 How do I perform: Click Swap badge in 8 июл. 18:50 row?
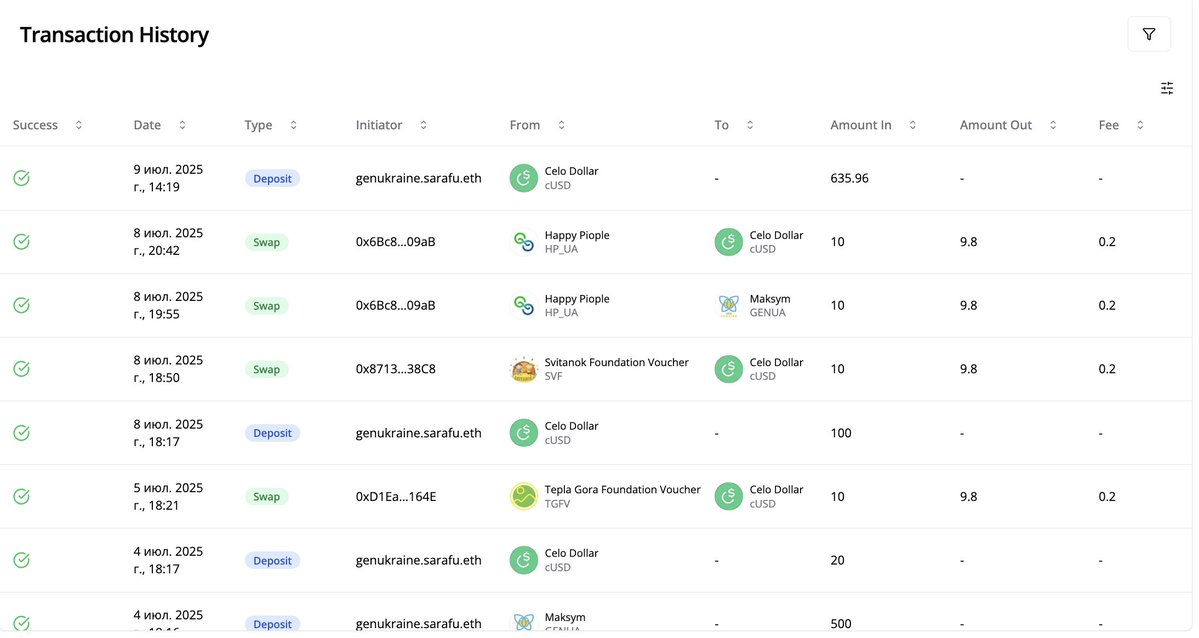pyautogui.click(x=266, y=369)
